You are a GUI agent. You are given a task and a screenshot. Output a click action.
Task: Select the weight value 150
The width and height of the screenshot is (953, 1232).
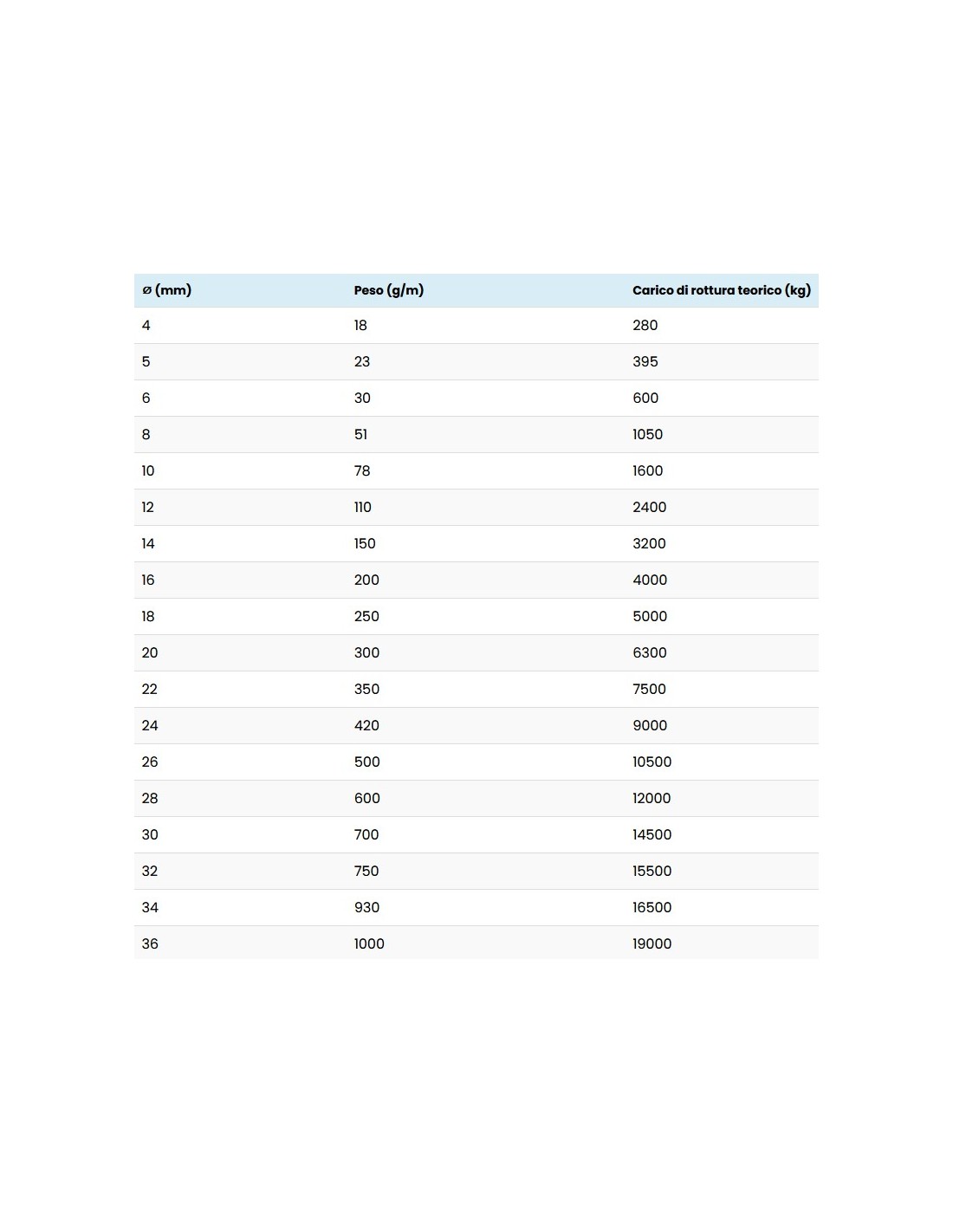tap(365, 544)
